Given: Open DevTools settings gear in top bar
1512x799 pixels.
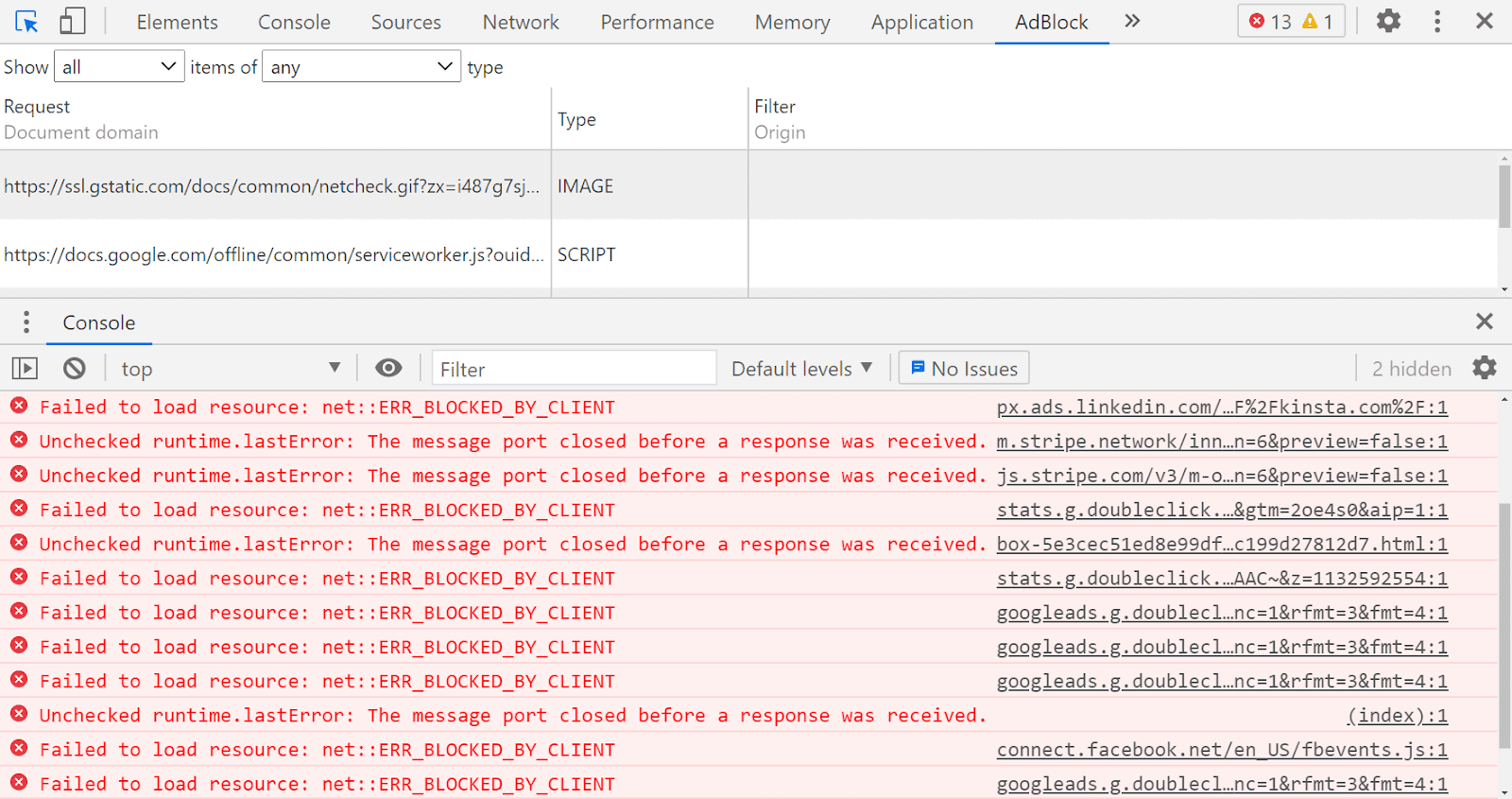Looking at the screenshot, I should (x=1388, y=21).
